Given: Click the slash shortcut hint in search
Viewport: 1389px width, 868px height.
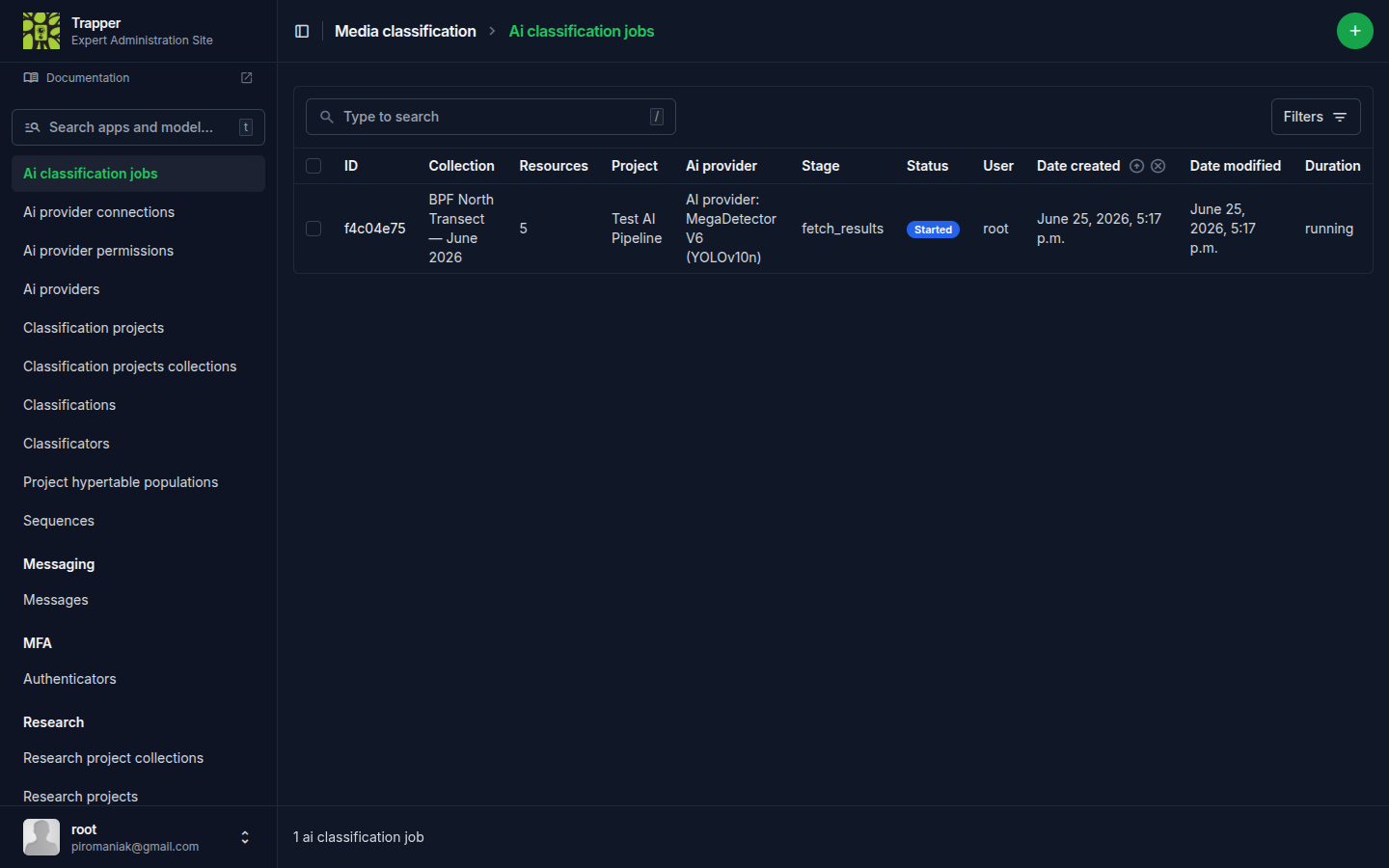Looking at the screenshot, I should pos(657,117).
